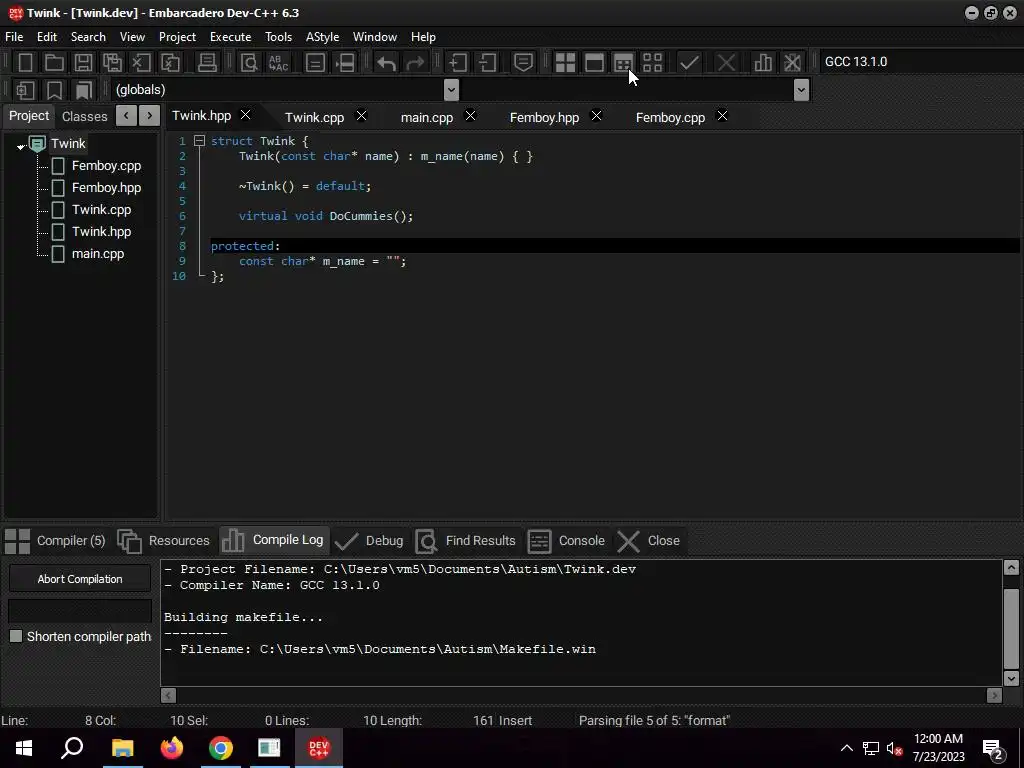The image size is (1024, 768).
Task: Select Femboy.cpp in the project tree
Action: tap(106, 166)
